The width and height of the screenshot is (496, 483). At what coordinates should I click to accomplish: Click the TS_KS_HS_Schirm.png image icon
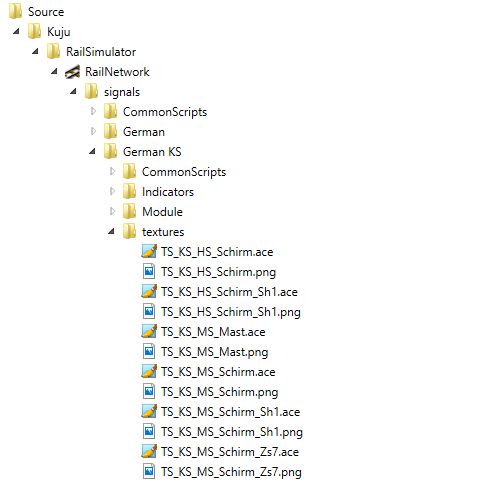[149, 271]
